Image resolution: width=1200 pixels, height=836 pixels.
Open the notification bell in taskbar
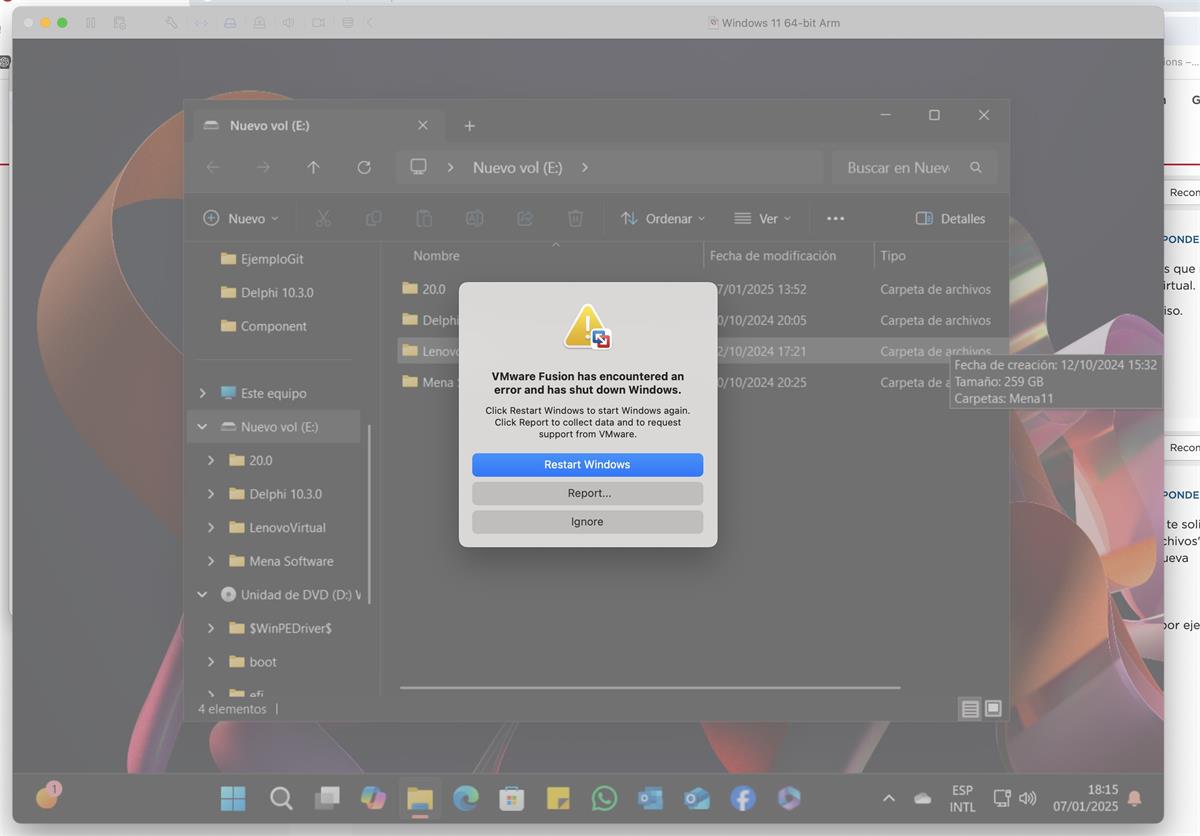[x=1134, y=798]
